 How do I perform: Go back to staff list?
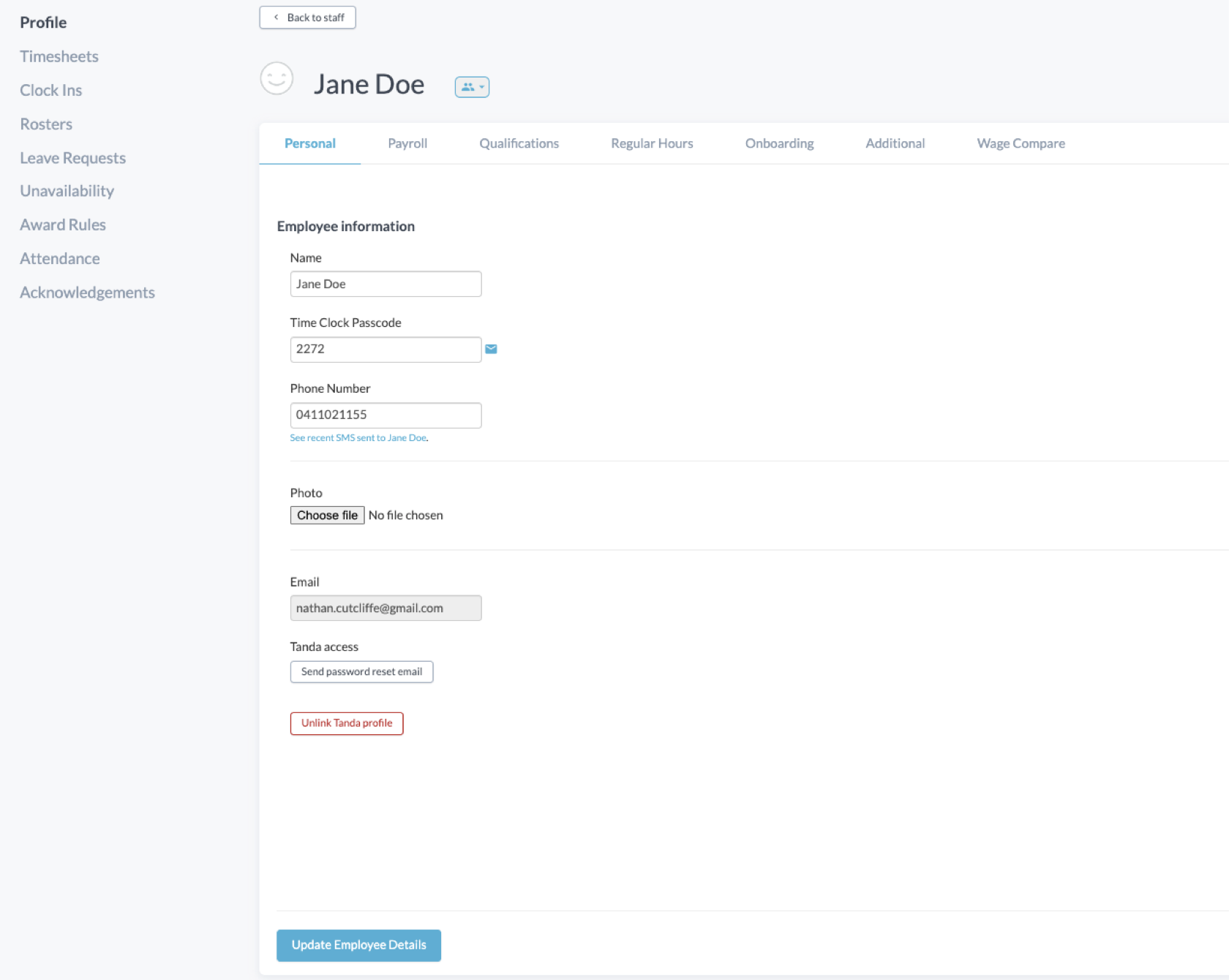click(x=307, y=18)
